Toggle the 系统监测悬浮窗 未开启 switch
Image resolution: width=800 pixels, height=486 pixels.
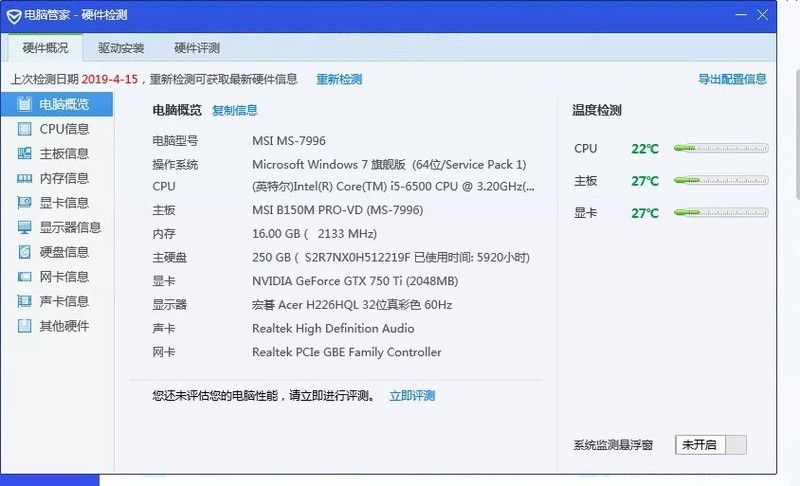711,445
